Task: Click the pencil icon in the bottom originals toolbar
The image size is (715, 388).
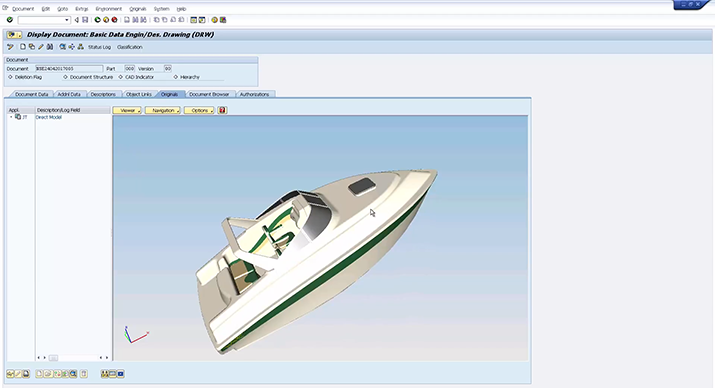Action: (x=18, y=374)
